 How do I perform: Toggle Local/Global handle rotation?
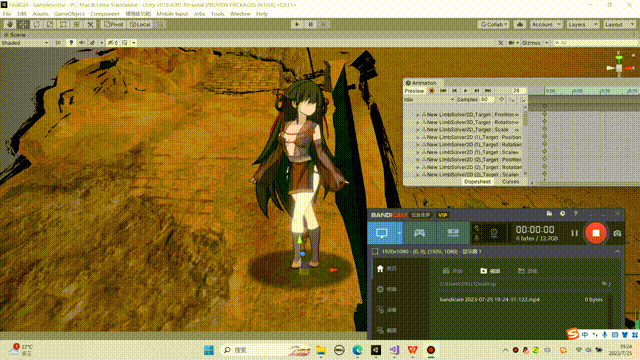[140, 24]
